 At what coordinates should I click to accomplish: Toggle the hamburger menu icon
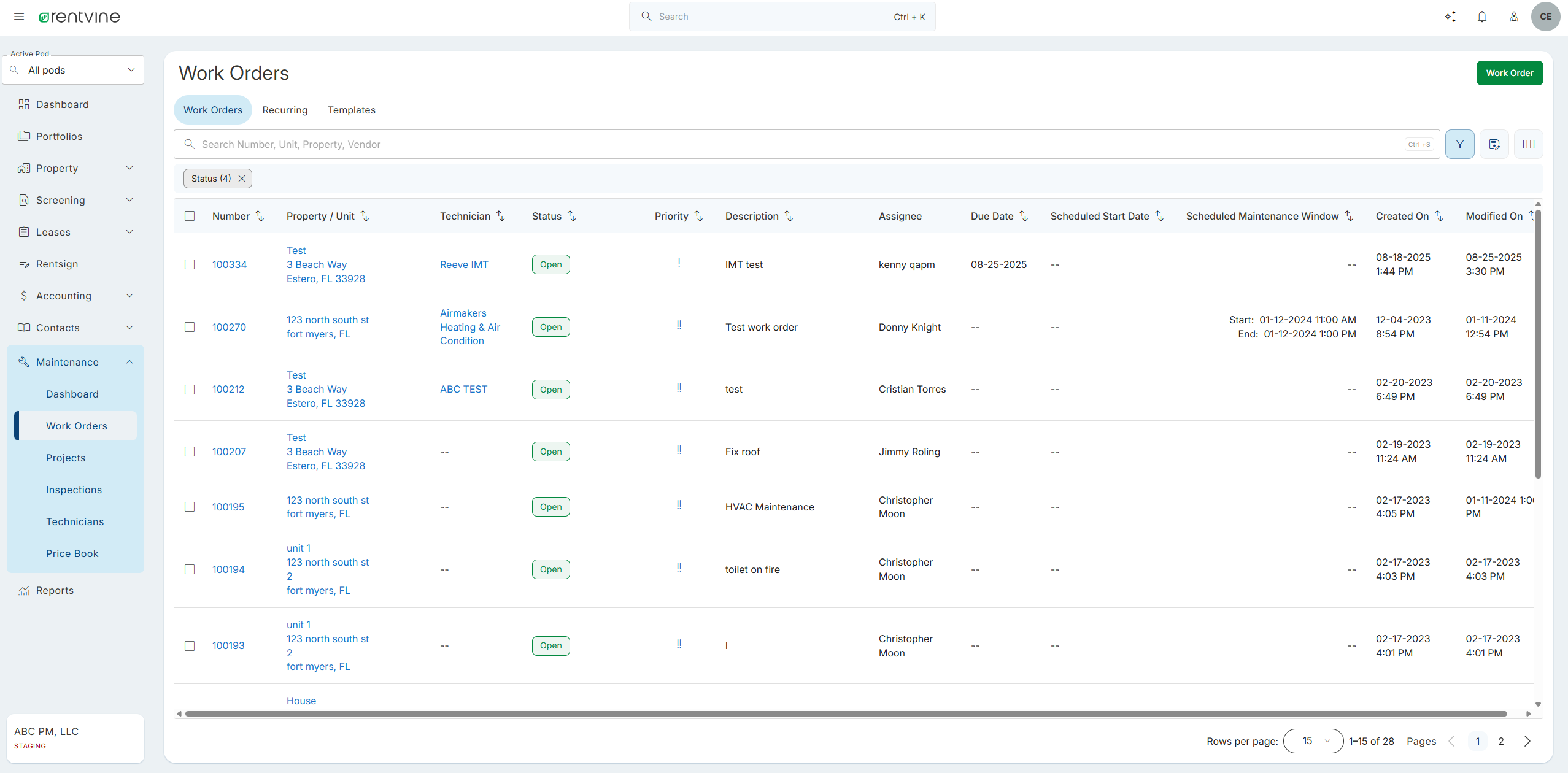(19, 17)
